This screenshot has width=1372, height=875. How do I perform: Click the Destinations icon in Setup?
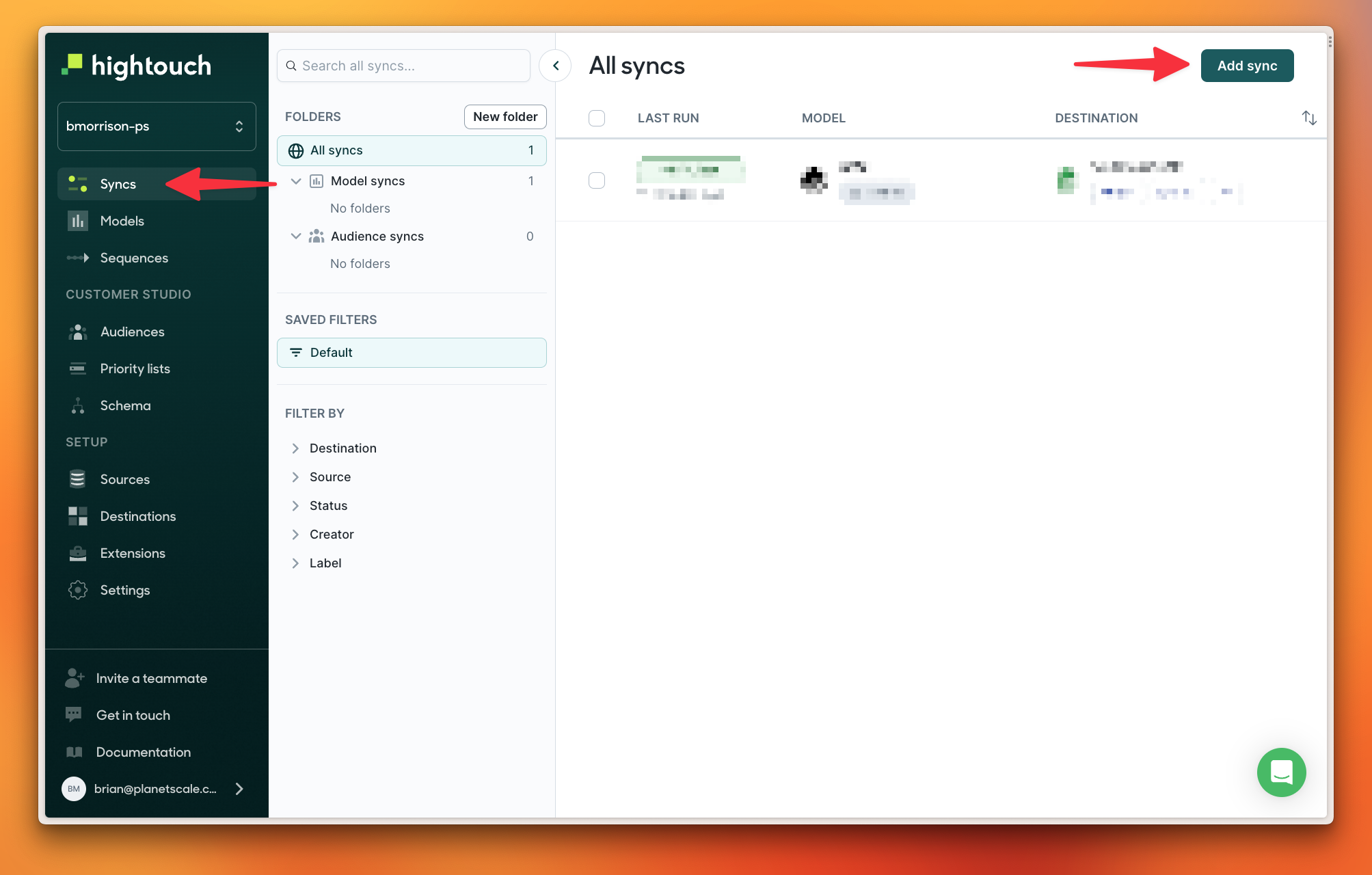tap(80, 515)
